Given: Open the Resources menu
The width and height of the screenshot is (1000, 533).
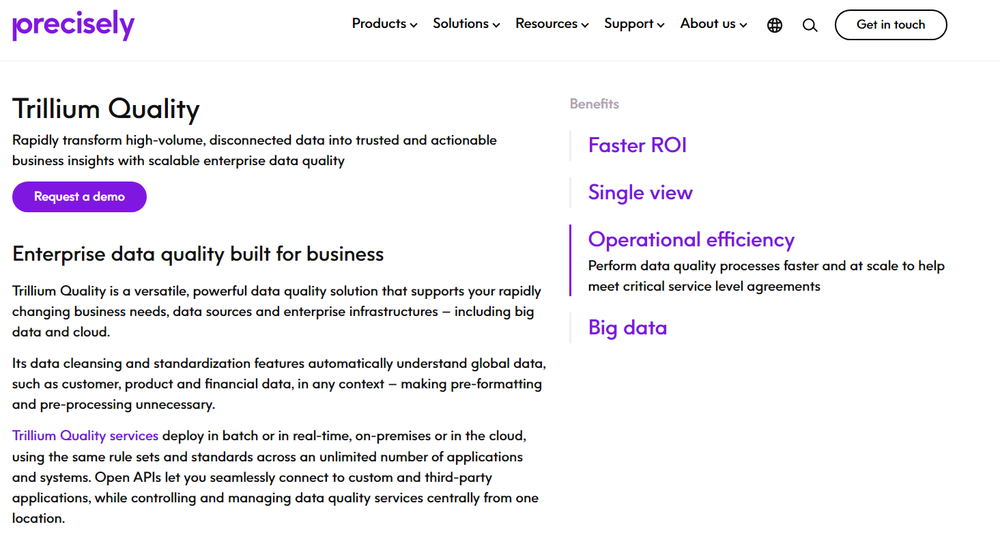Looking at the screenshot, I should 552,24.
